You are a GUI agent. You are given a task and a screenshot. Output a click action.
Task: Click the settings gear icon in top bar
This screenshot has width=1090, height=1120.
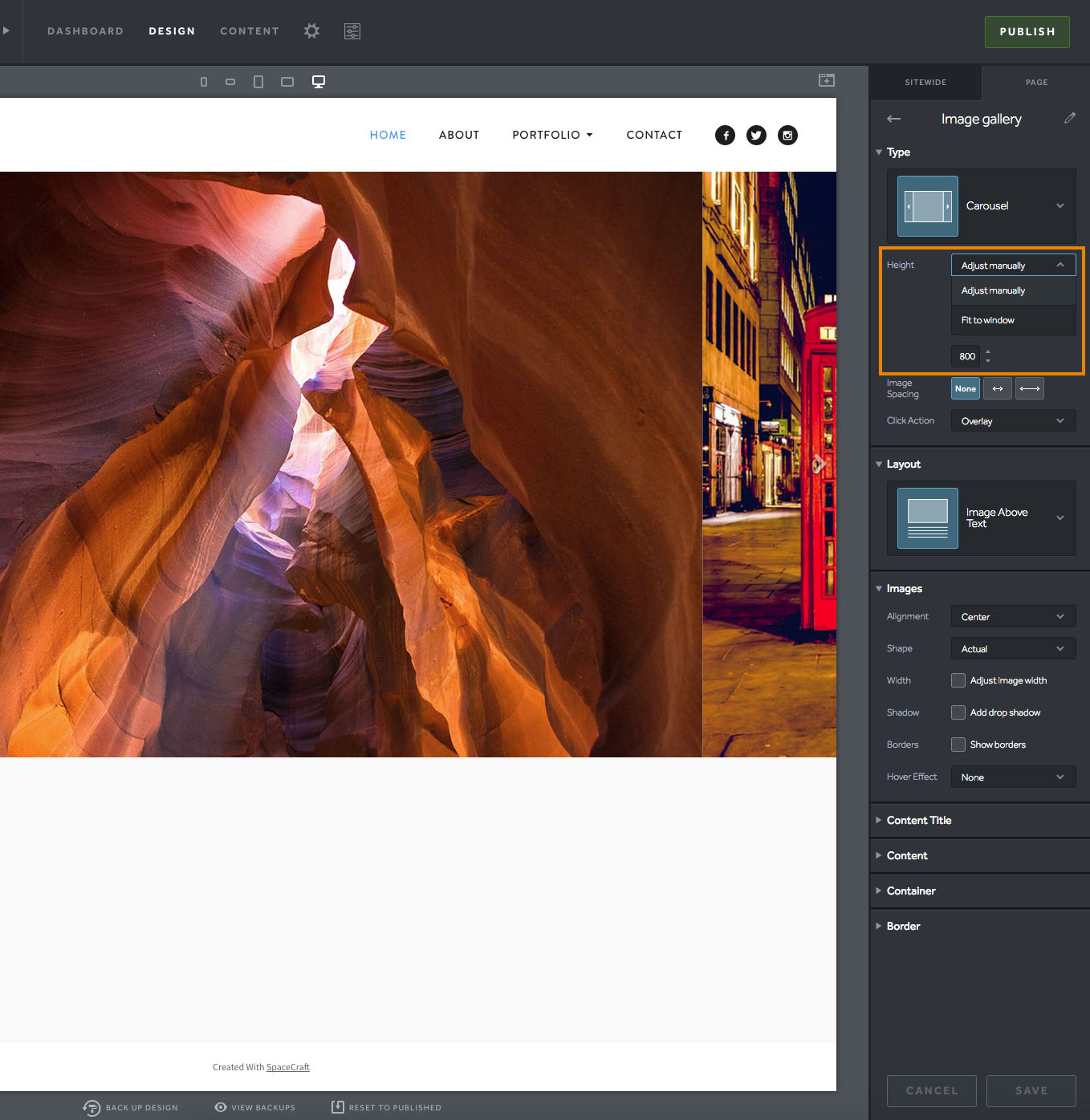(311, 31)
